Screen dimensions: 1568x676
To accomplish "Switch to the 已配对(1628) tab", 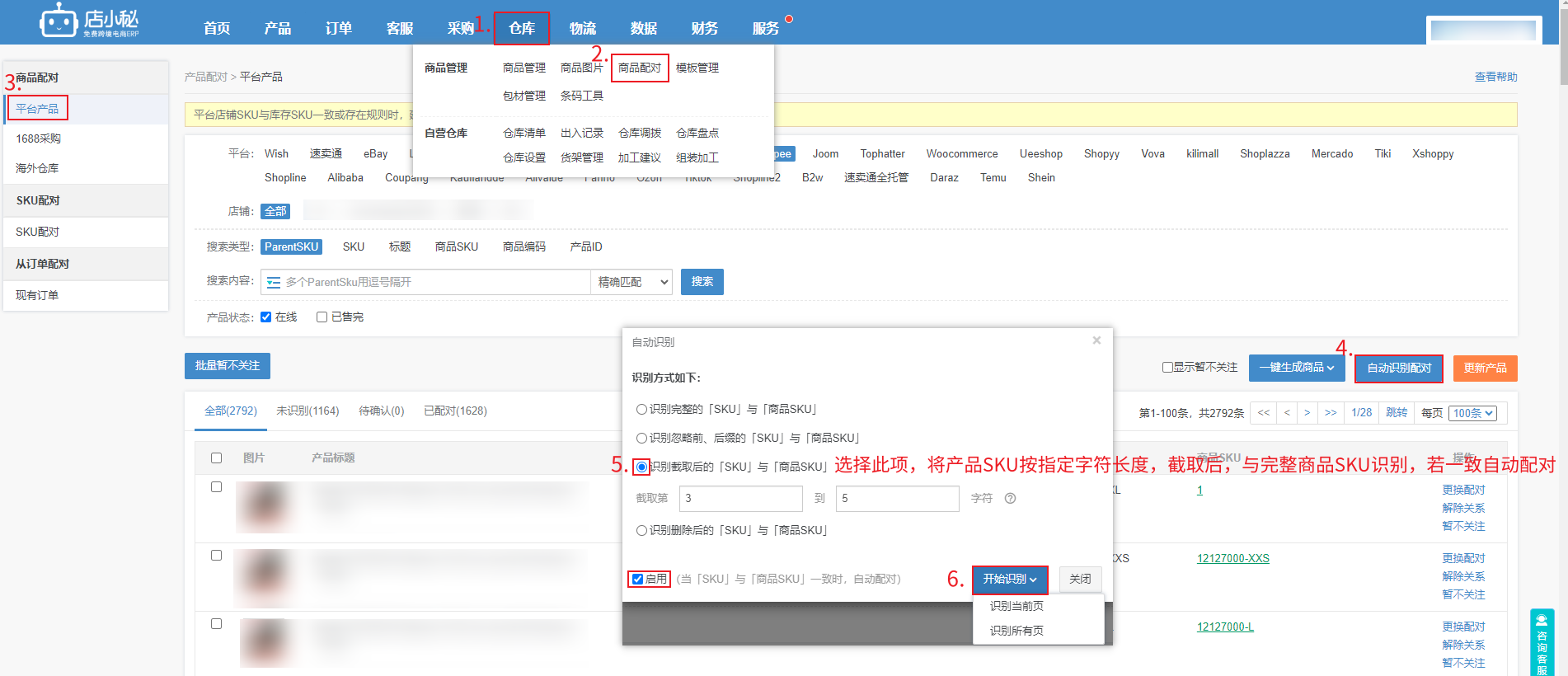I will click(455, 411).
